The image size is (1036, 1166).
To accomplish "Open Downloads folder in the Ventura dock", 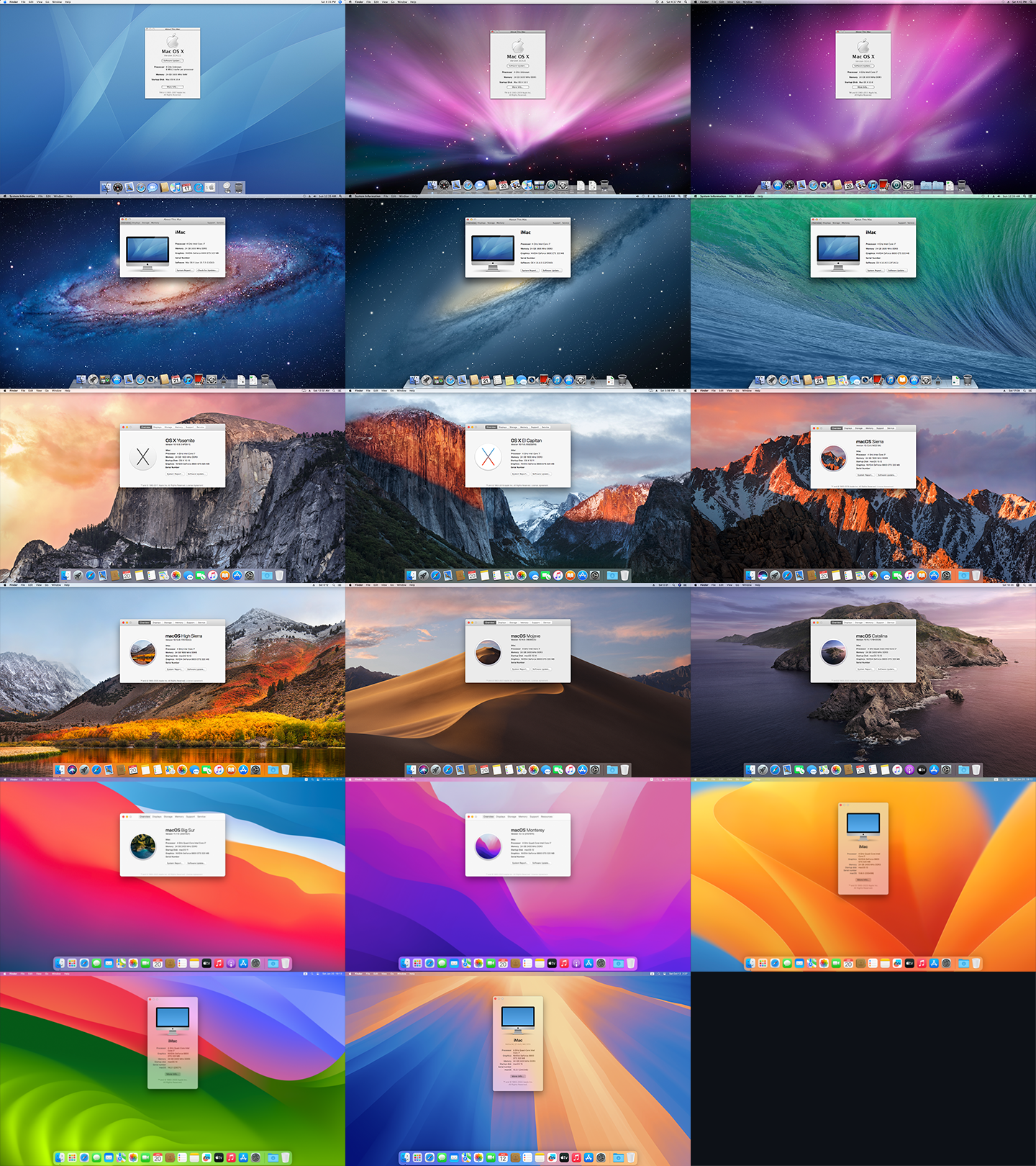I will (964, 963).
